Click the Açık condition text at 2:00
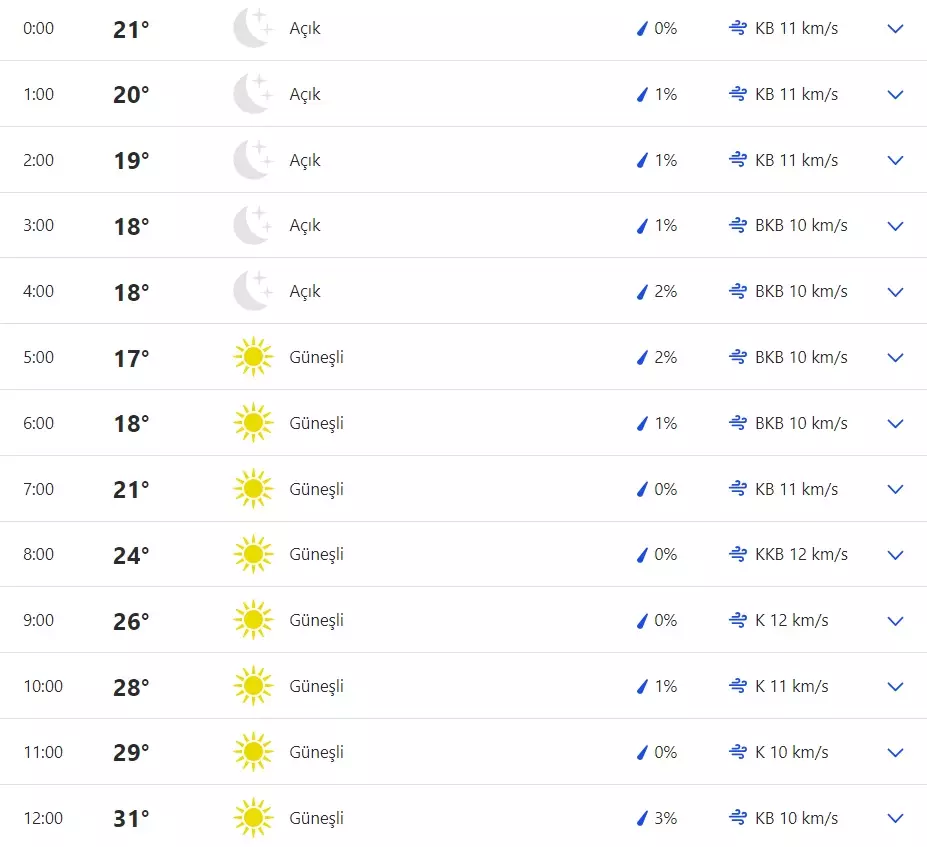 (x=305, y=160)
